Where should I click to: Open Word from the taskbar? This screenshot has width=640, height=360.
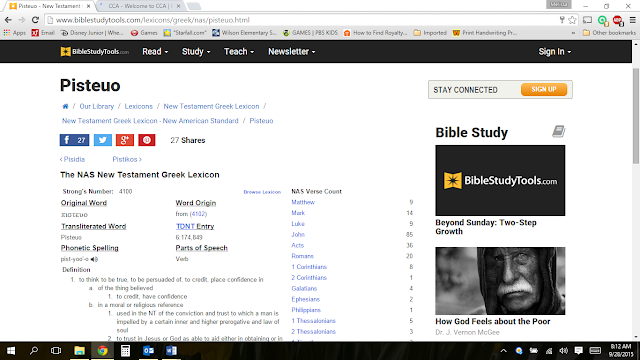point(171,351)
